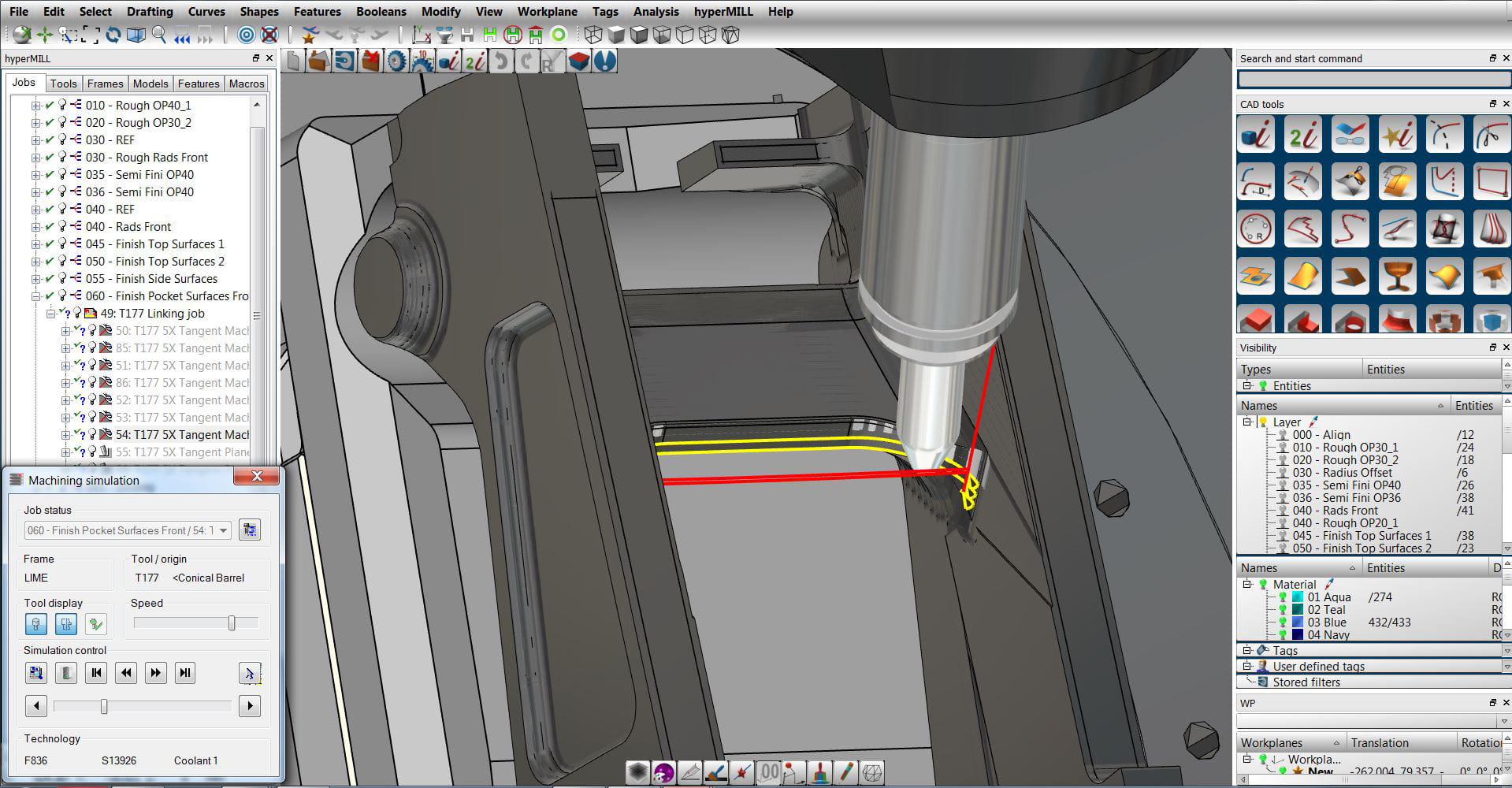Click the jobs list scroll-up arrow
Image resolution: width=1512 pixels, height=788 pixels.
coord(257,104)
